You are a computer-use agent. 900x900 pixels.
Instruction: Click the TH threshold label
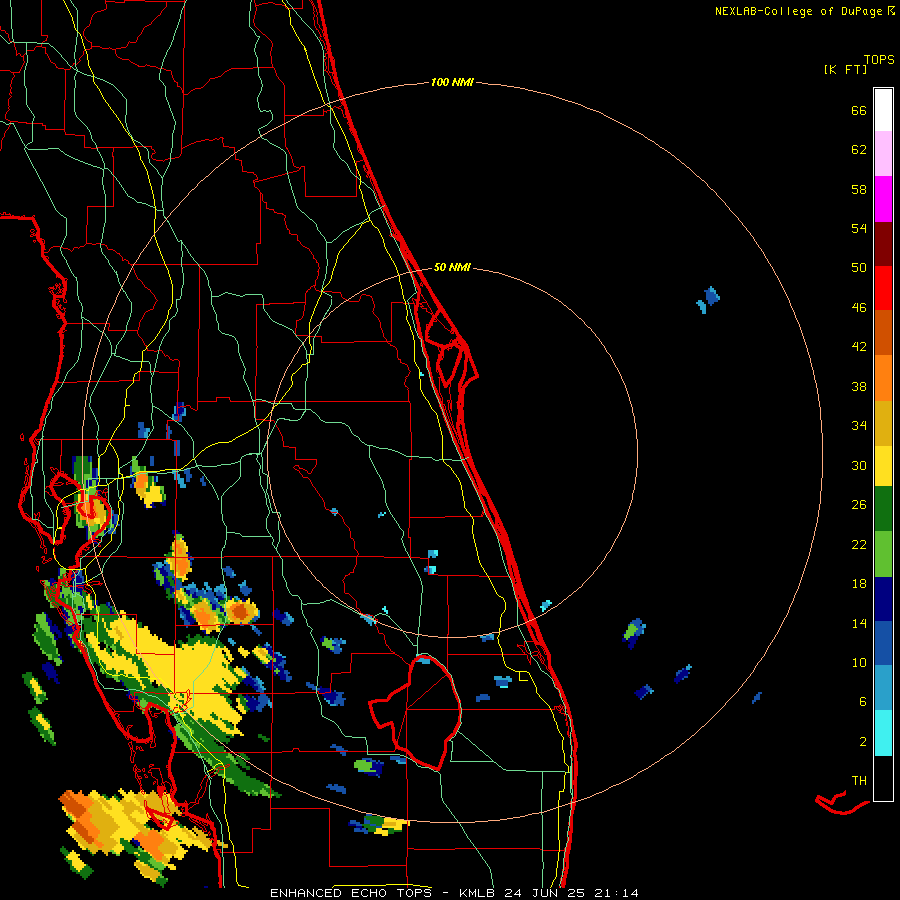[859, 781]
